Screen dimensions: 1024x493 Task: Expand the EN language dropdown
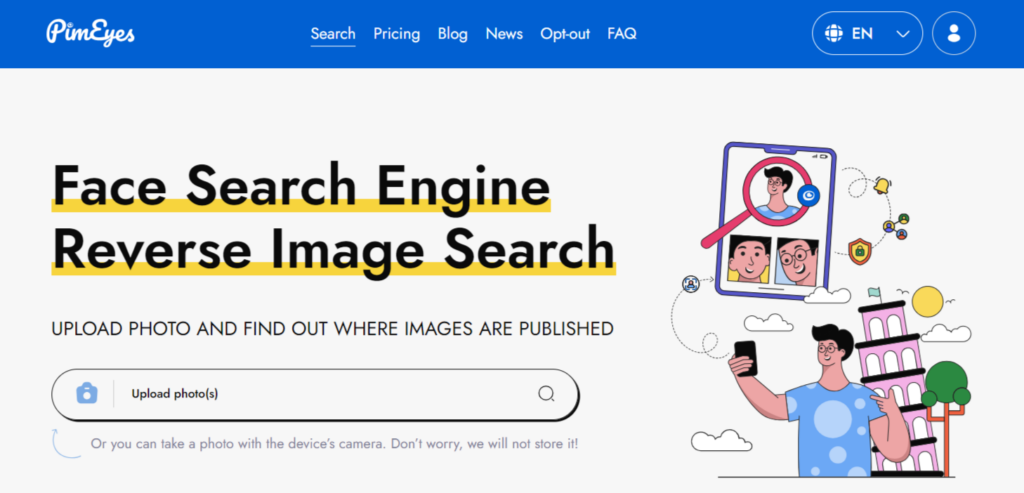tap(867, 33)
